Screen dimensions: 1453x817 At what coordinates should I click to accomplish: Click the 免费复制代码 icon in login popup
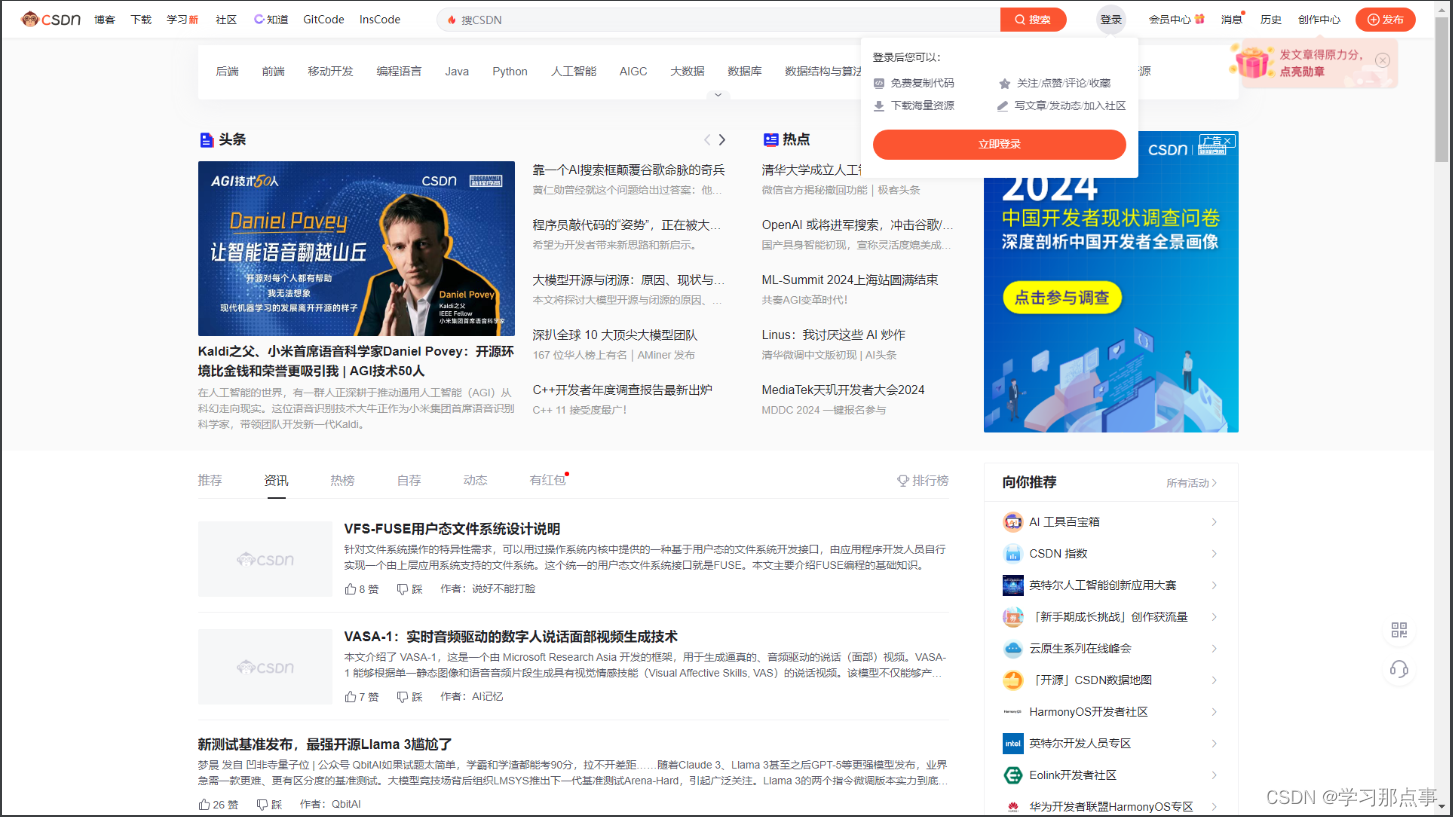tap(879, 83)
